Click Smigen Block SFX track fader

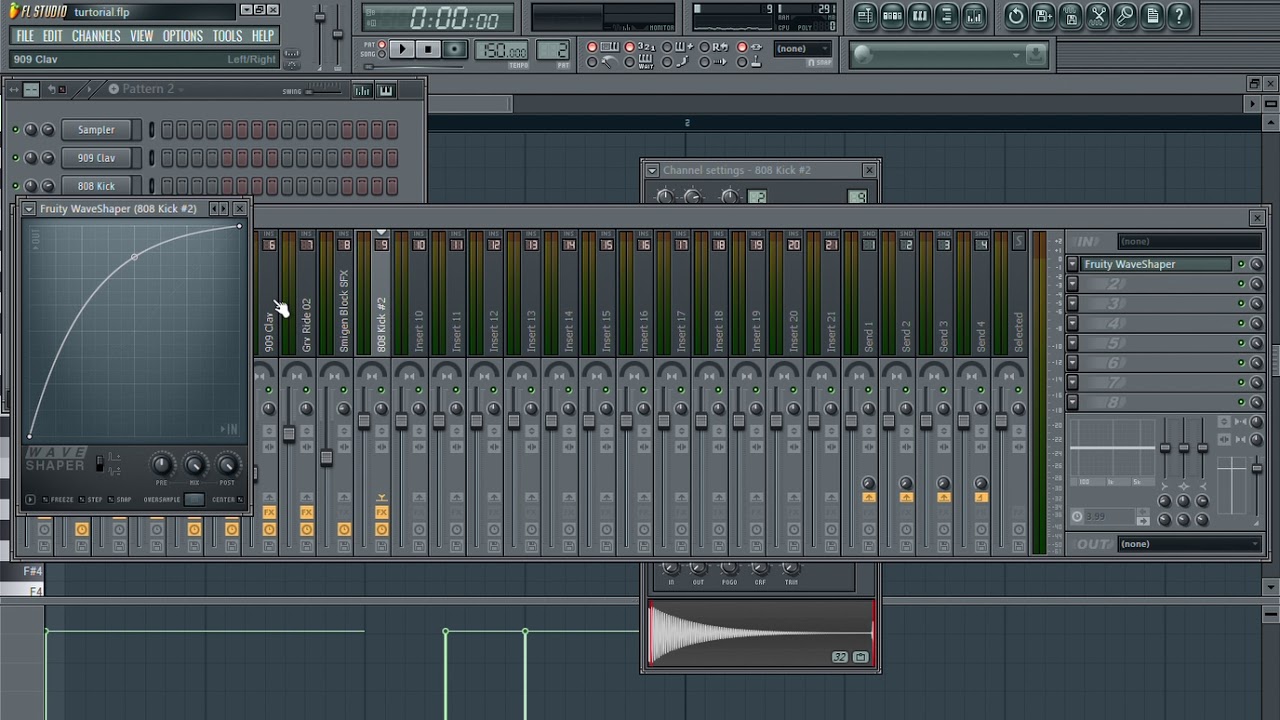click(x=326, y=458)
